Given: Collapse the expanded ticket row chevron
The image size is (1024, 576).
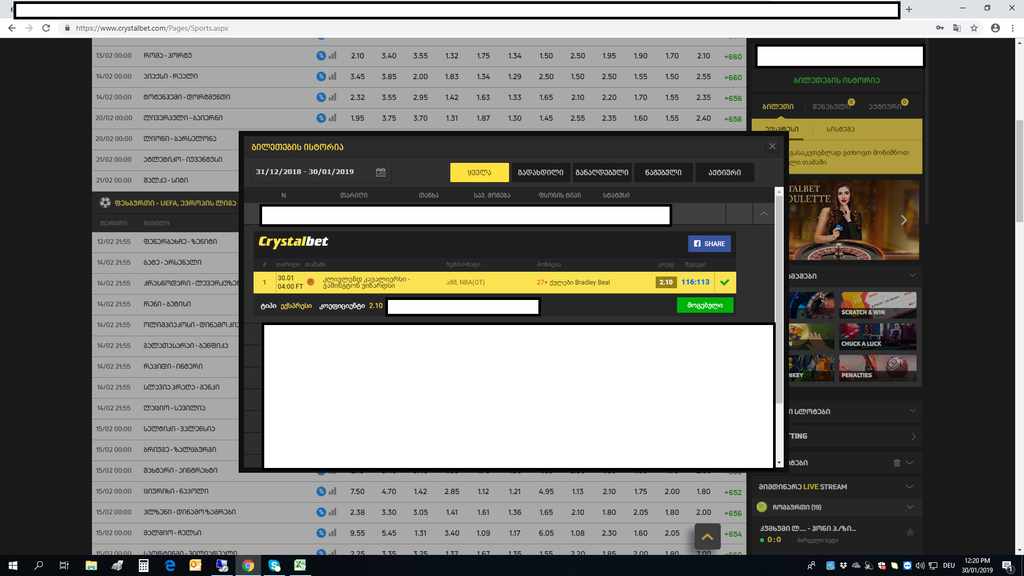Looking at the screenshot, I should tap(763, 214).
